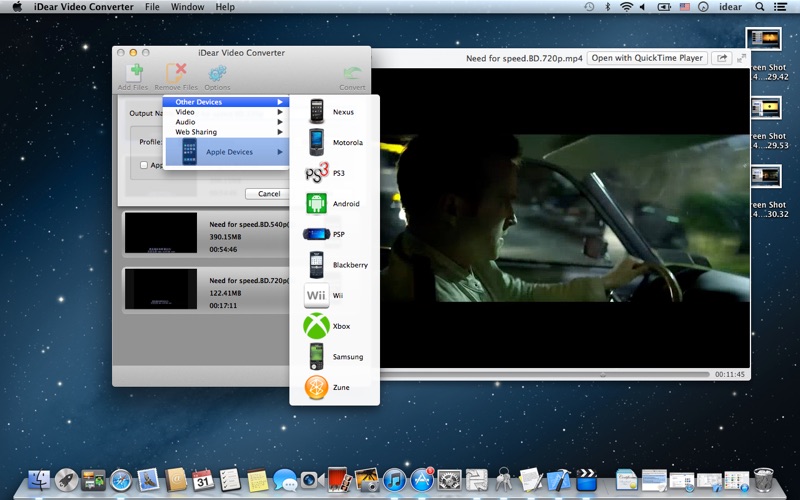
Task: Open the File menu
Action: pos(152,7)
